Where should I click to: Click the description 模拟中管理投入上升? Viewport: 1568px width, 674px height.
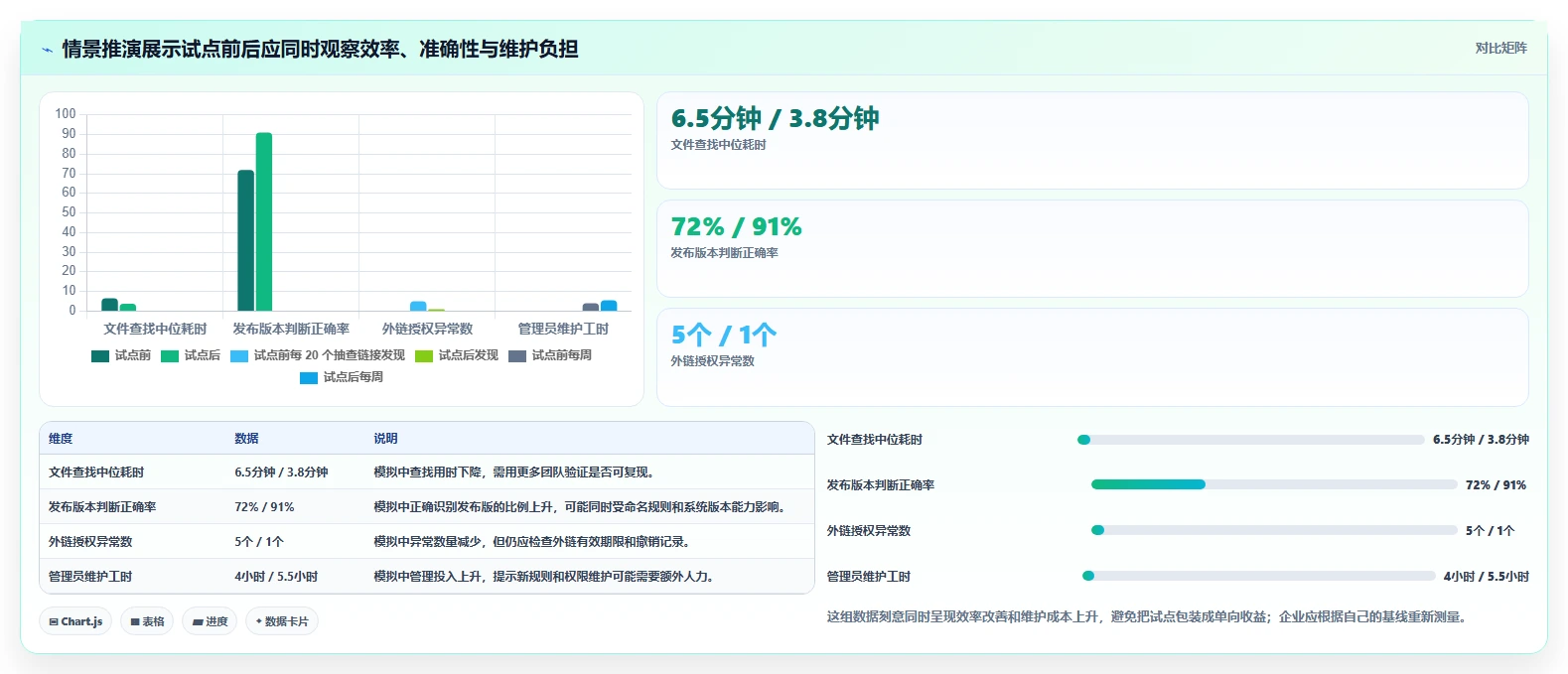[542, 577]
